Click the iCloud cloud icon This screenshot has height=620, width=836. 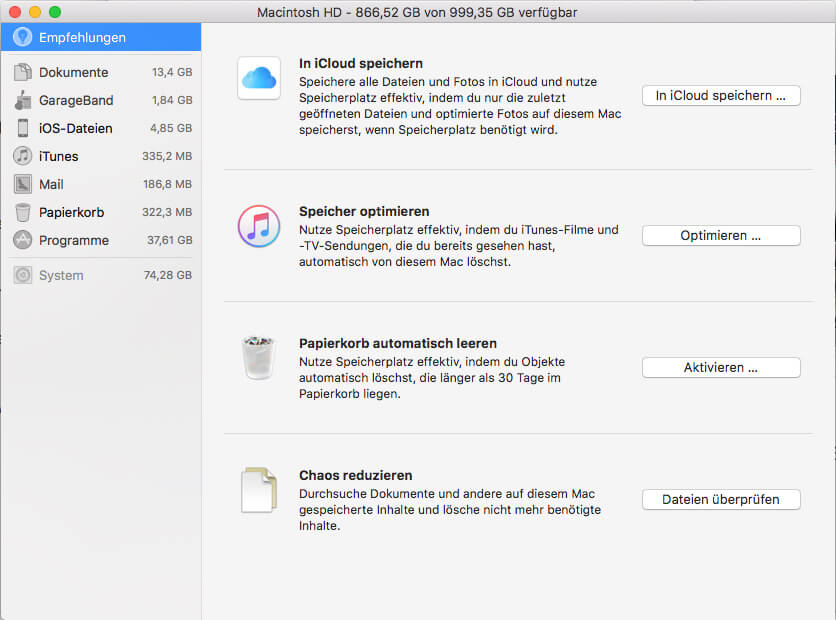point(259,78)
